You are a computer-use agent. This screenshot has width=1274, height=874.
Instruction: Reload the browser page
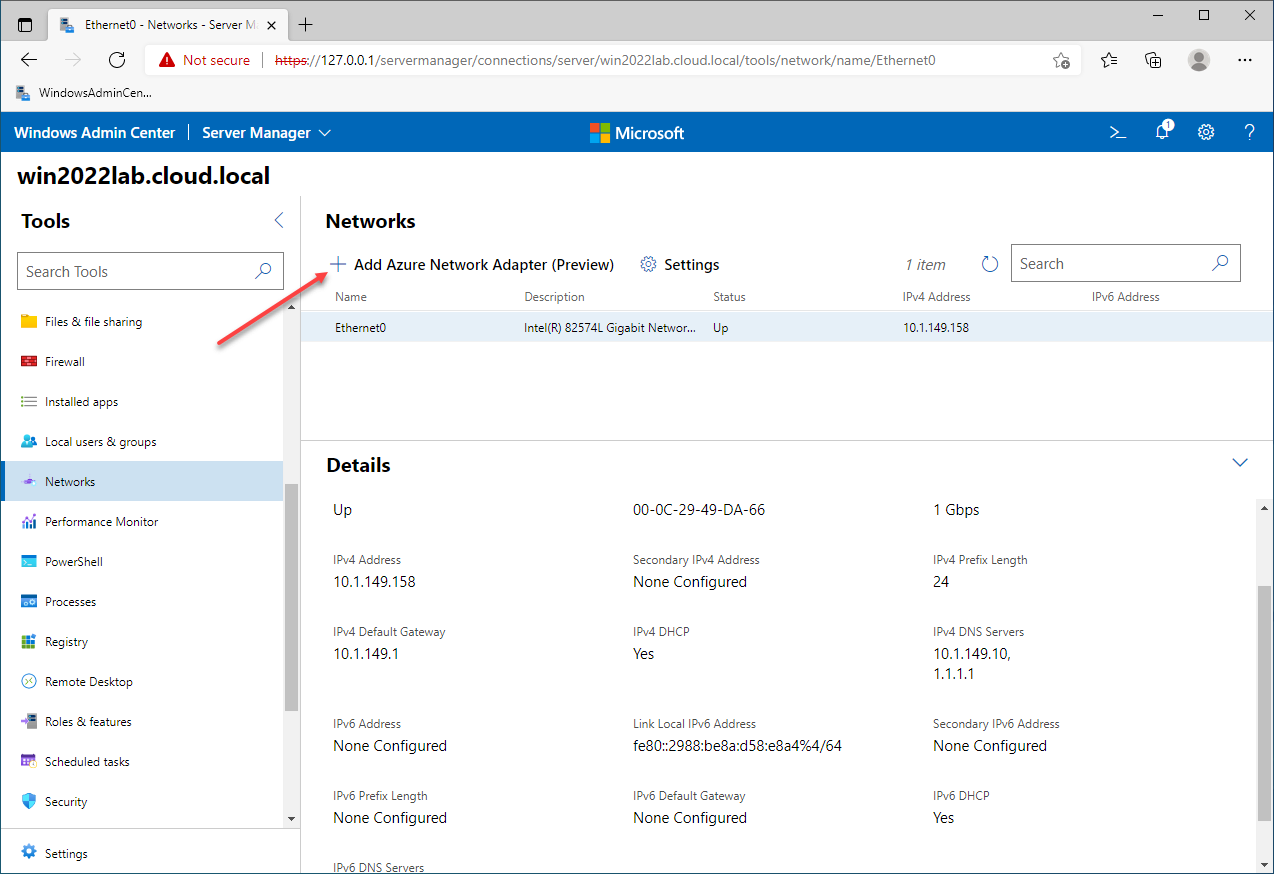coord(117,60)
